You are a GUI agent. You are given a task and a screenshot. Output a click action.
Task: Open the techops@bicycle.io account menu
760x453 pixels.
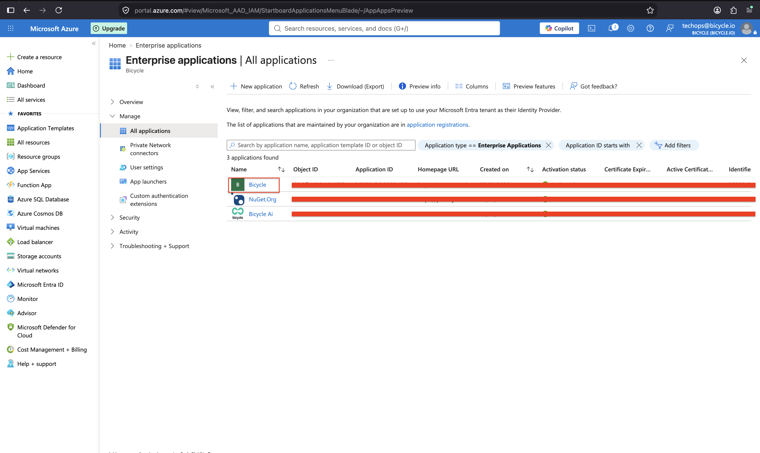719,29
